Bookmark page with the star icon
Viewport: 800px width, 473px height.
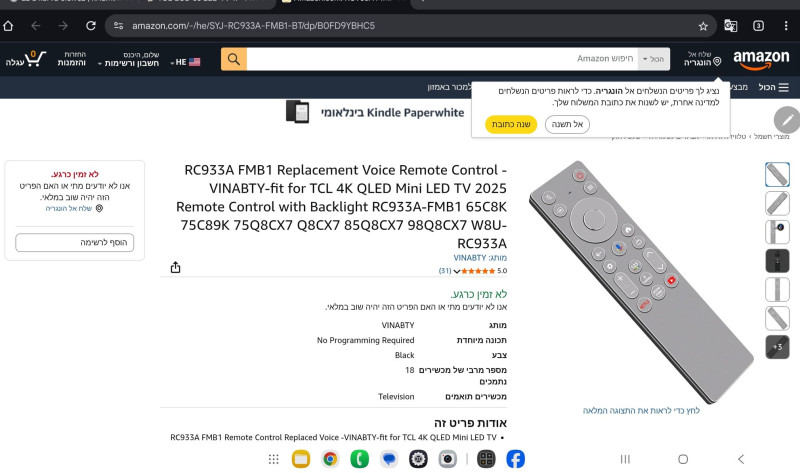click(703, 26)
